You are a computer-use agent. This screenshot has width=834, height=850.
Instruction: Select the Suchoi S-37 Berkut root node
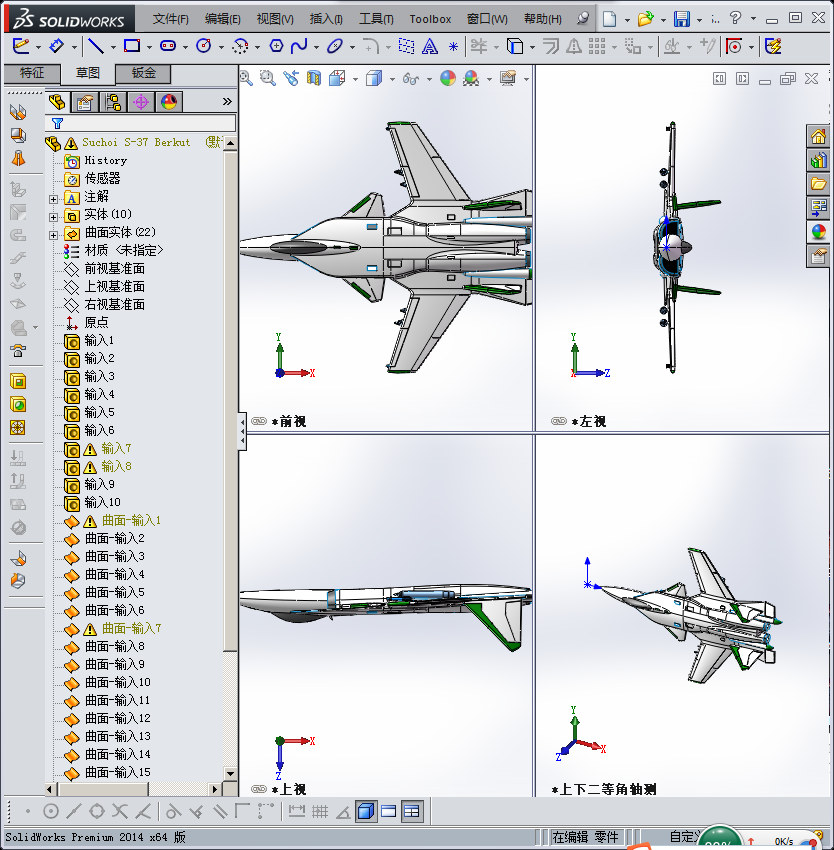coord(136,143)
